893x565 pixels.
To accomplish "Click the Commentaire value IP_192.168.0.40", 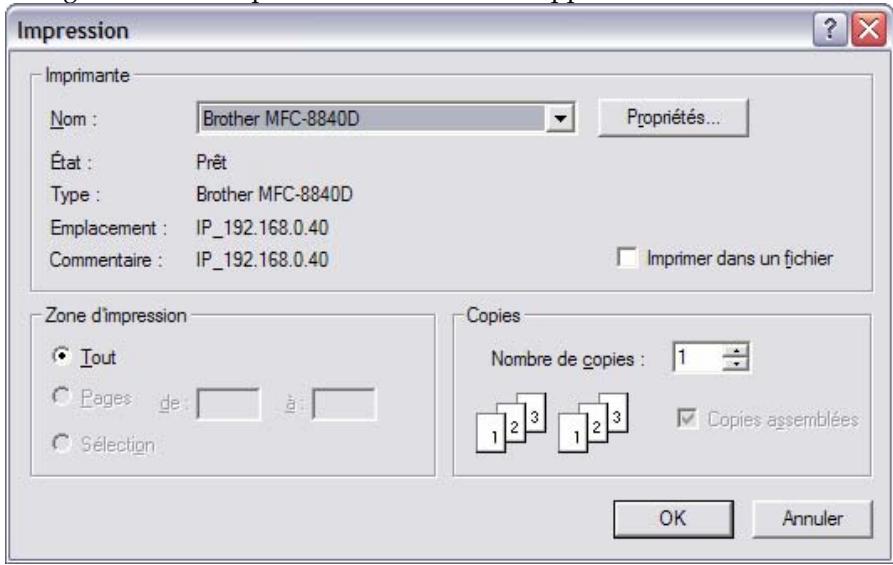I will point(263,260).
